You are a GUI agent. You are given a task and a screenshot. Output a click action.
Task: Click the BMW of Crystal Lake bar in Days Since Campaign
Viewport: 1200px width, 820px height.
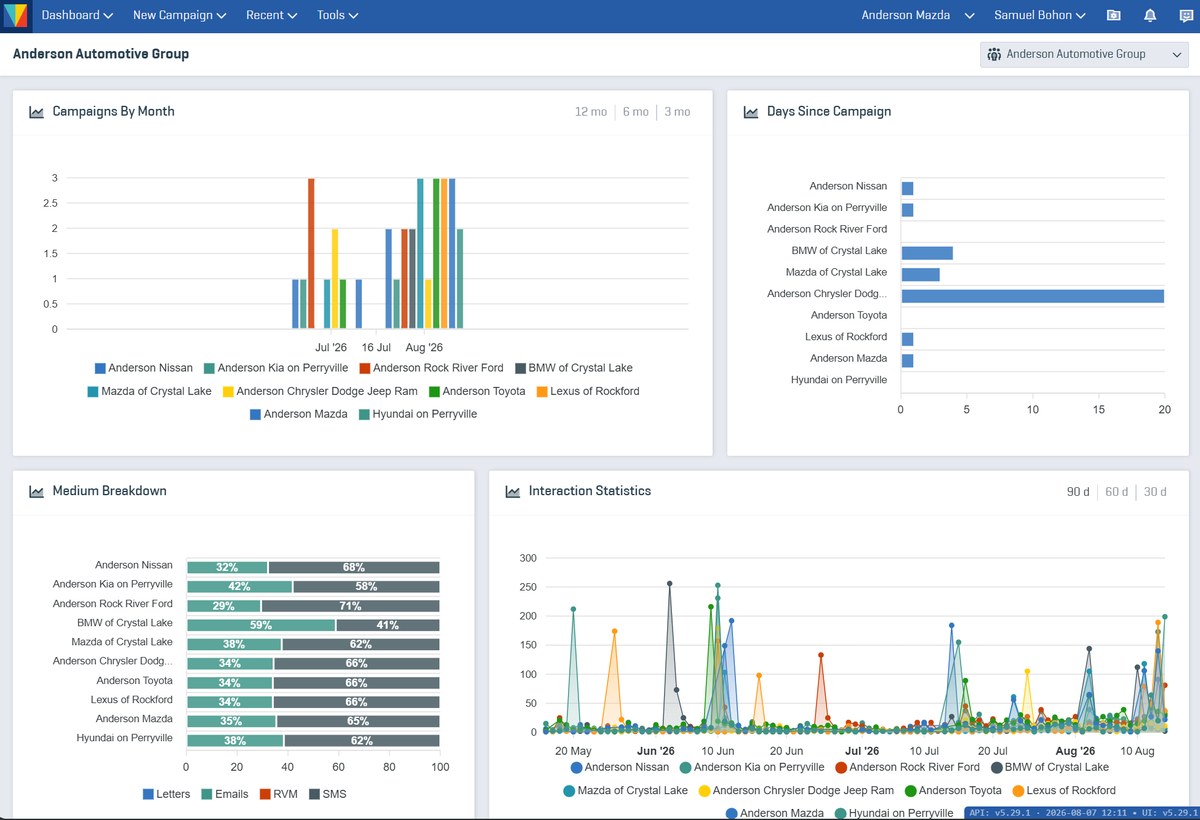927,252
